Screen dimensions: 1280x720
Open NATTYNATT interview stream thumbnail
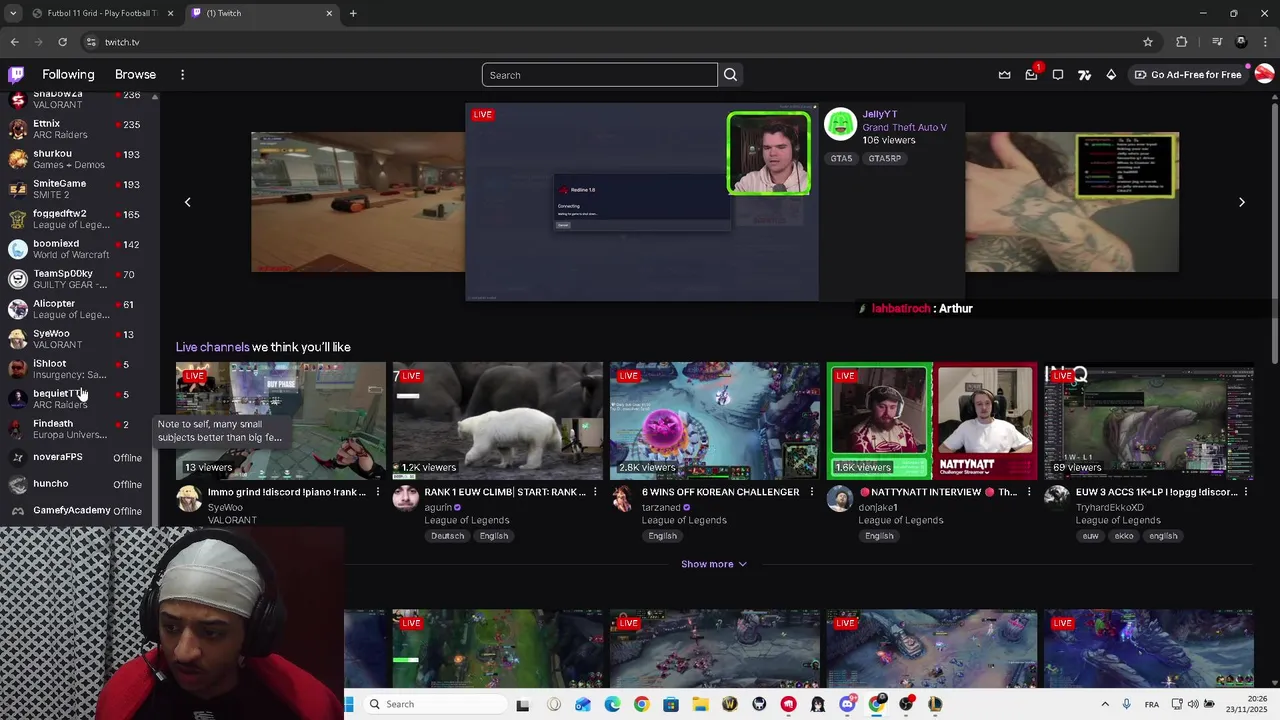[x=932, y=421]
